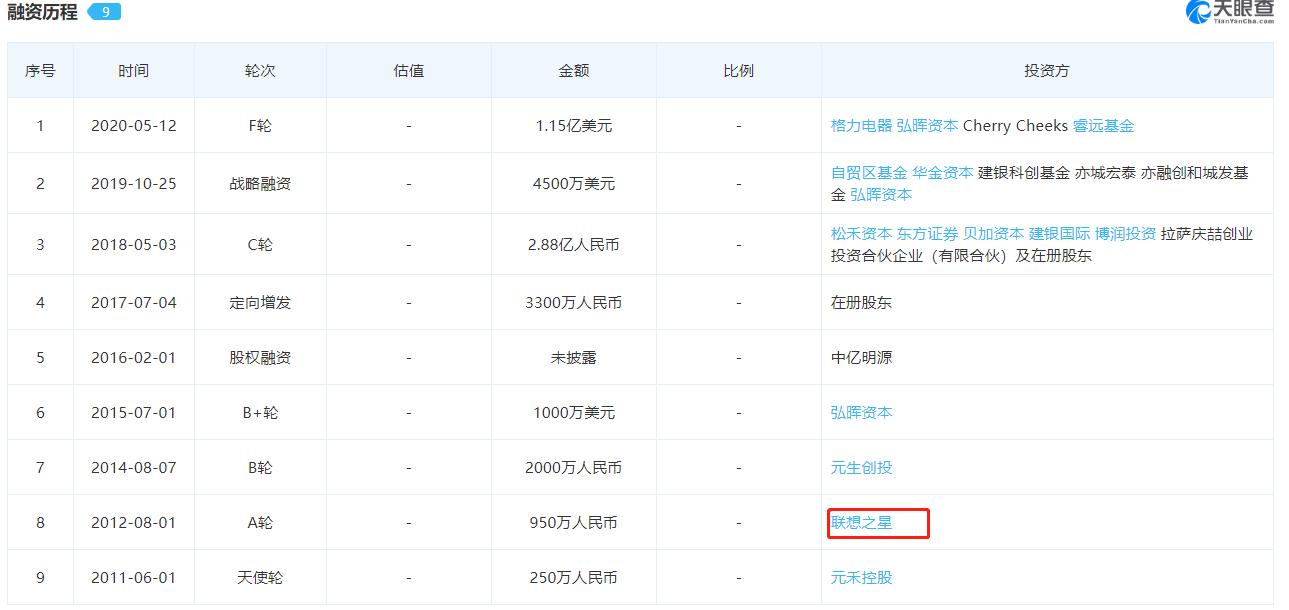Open 弘晖资本 link in the B+轮 row
Screen dimensions: 1289x610
[861, 412]
